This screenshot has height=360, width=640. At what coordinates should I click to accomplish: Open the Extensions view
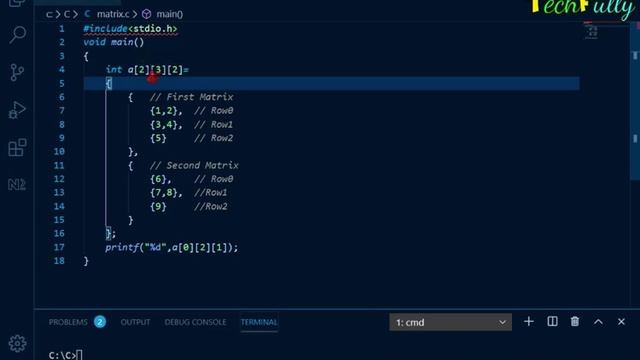pyautogui.click(x=17, y=147)
